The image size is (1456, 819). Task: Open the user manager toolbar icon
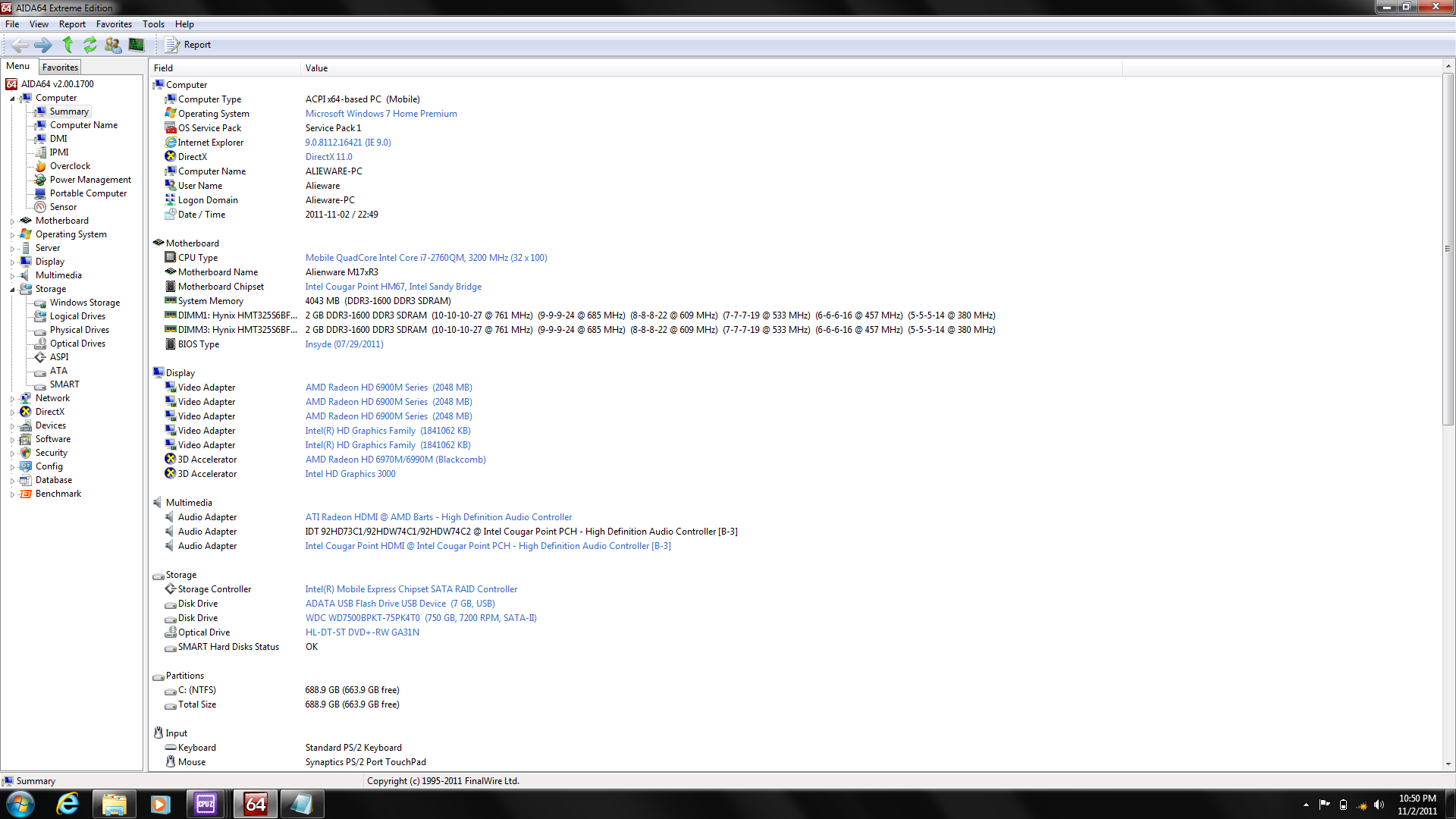113,45
